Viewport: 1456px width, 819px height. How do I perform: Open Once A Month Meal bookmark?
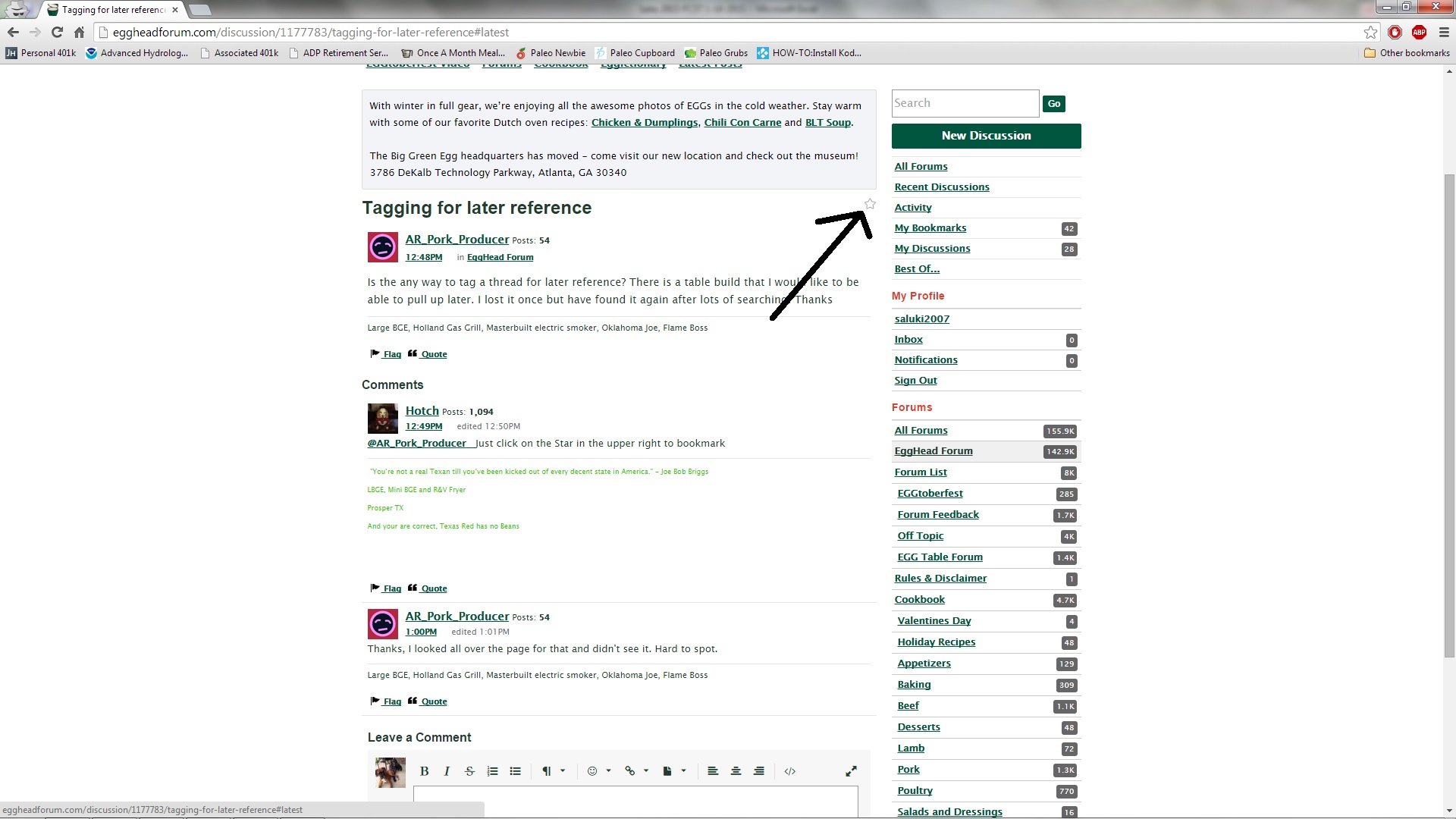point(453,53)
